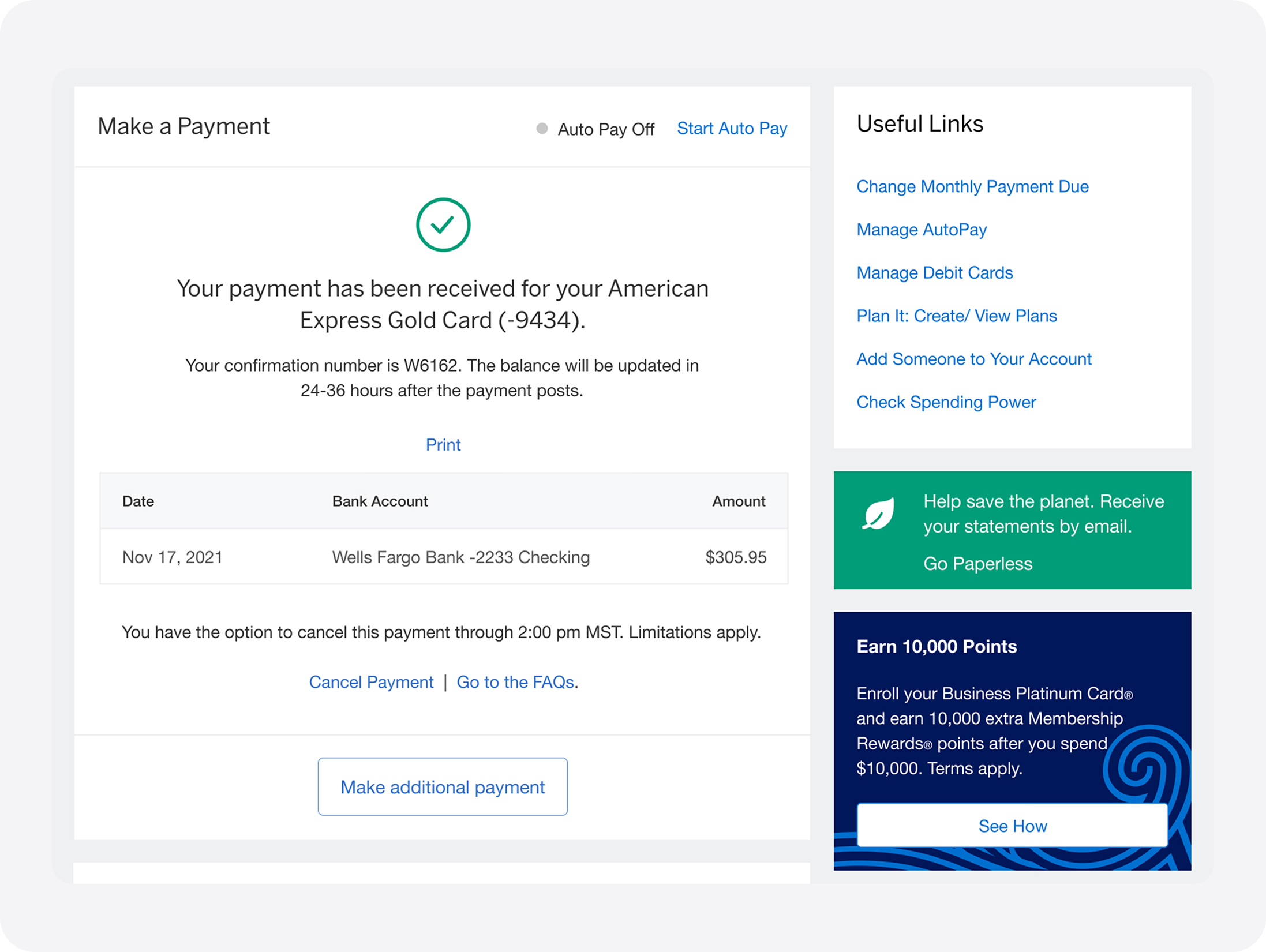Click Check Spending Power link

pos(946,402)
